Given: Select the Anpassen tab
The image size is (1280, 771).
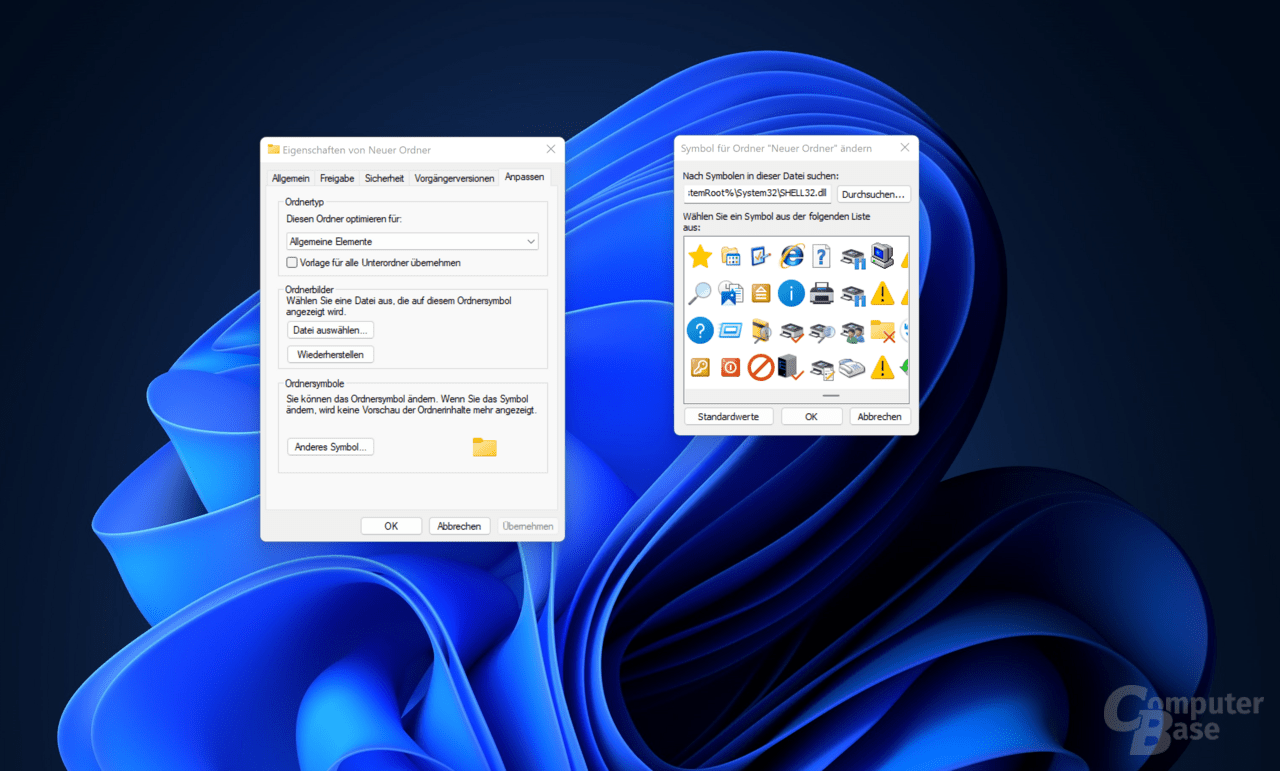Looking at the screenshot, I should (x=524, y=177).
